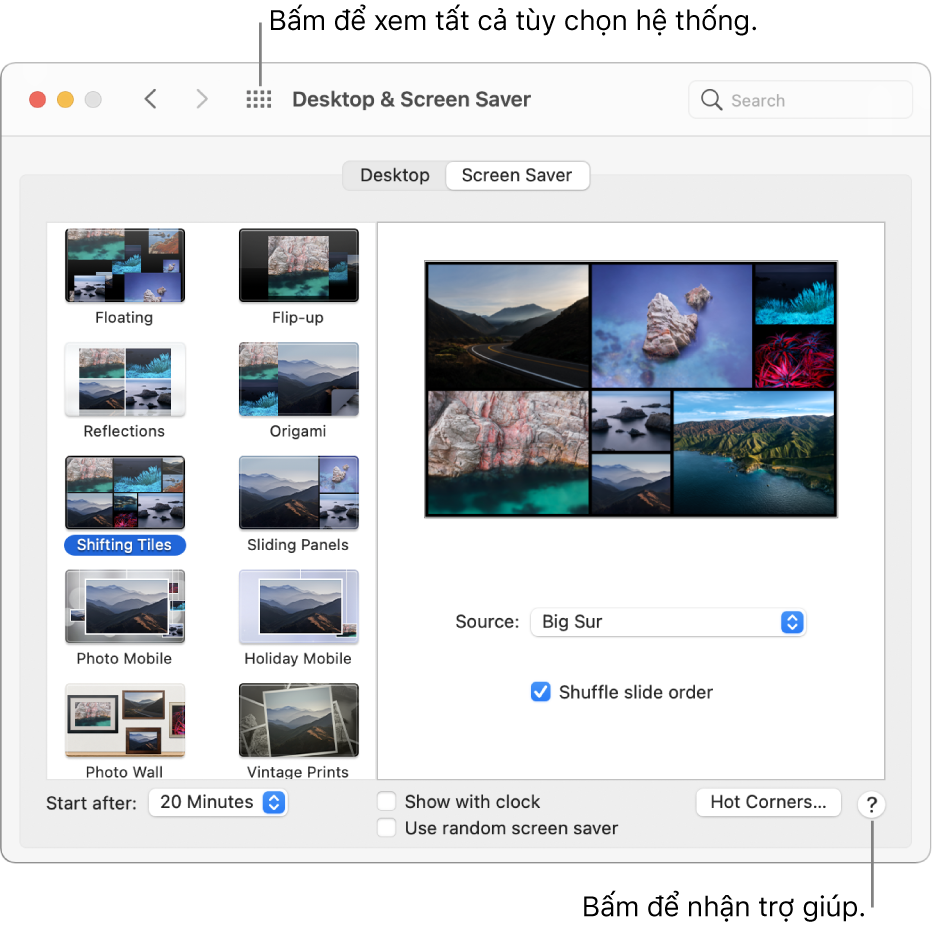Open the Start after 20 Minutes dropdown
This screenshot has width=934, height=928.
click(218, 802)
